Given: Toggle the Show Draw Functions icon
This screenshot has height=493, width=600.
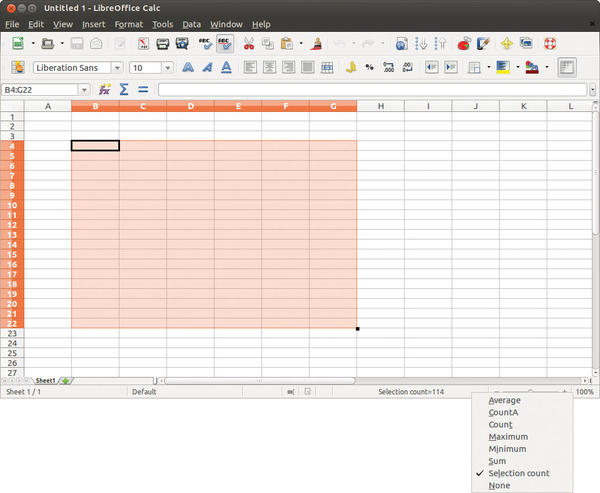Looking at the screenshot, I should coord(484,44).
